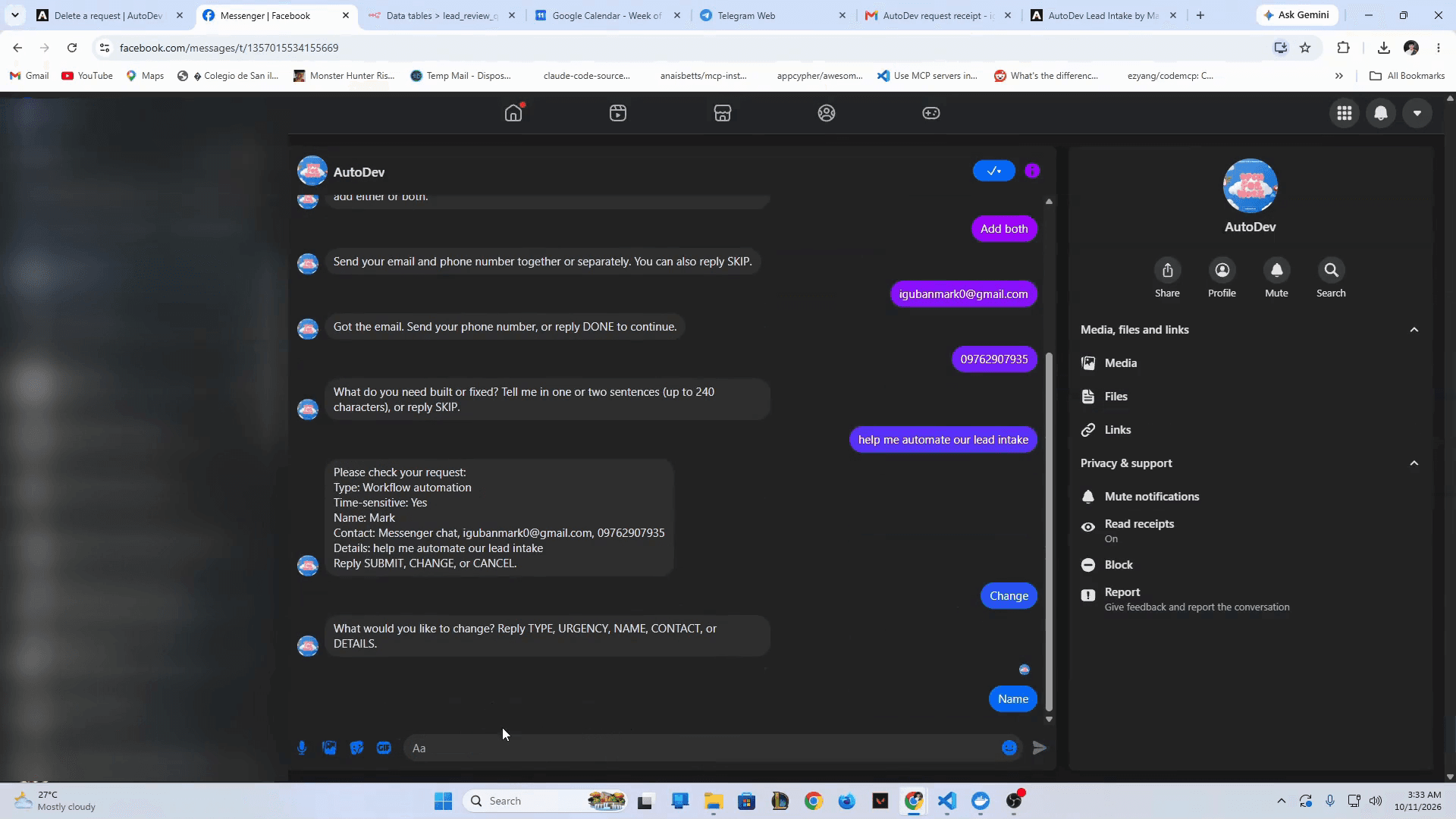Open the Chrome extensions puzzle icon
The width and height of the screenshot is (1456, 819).
1343,48
